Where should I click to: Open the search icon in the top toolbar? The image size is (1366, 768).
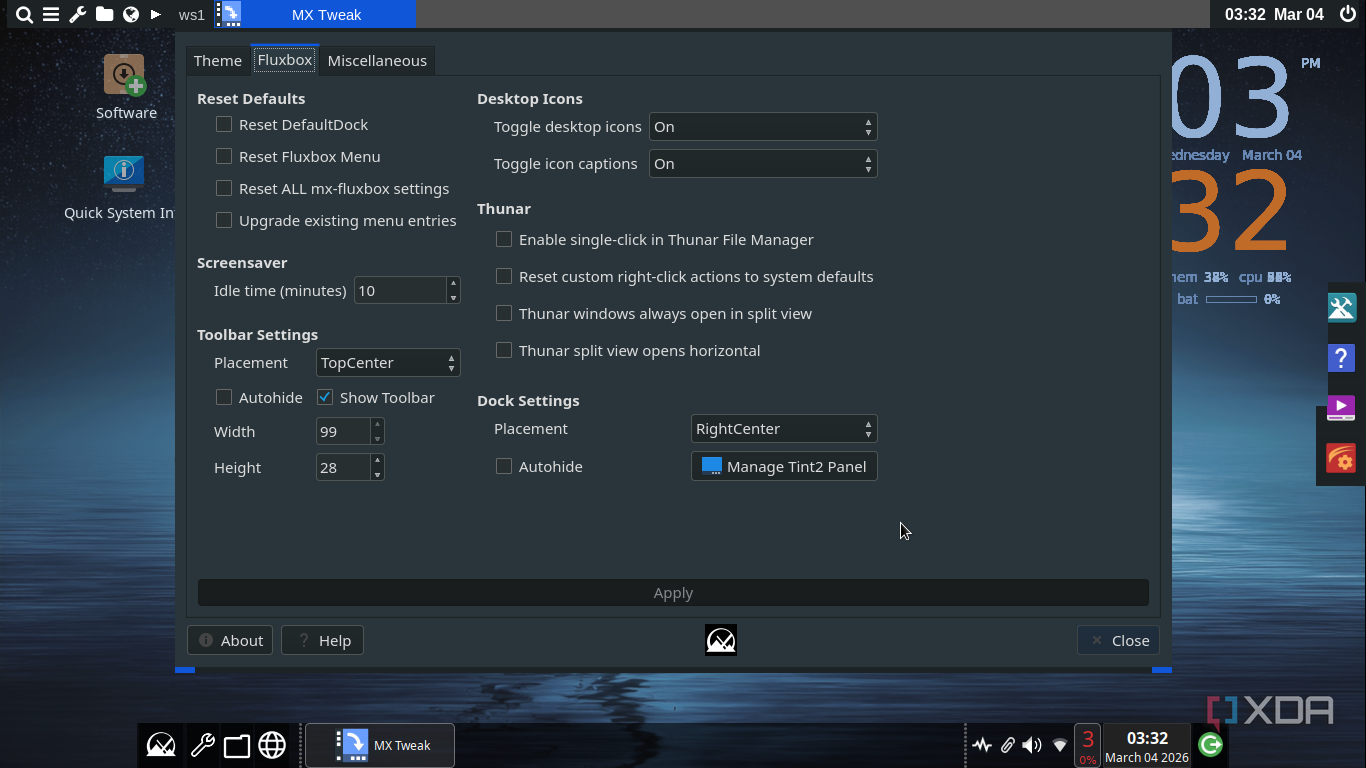[x=24, y=14]
